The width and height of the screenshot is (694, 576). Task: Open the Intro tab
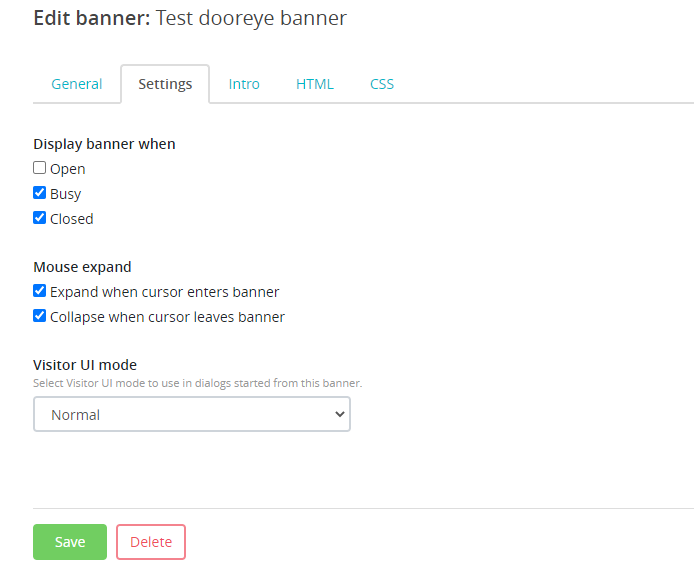click(x=244, y=84)
